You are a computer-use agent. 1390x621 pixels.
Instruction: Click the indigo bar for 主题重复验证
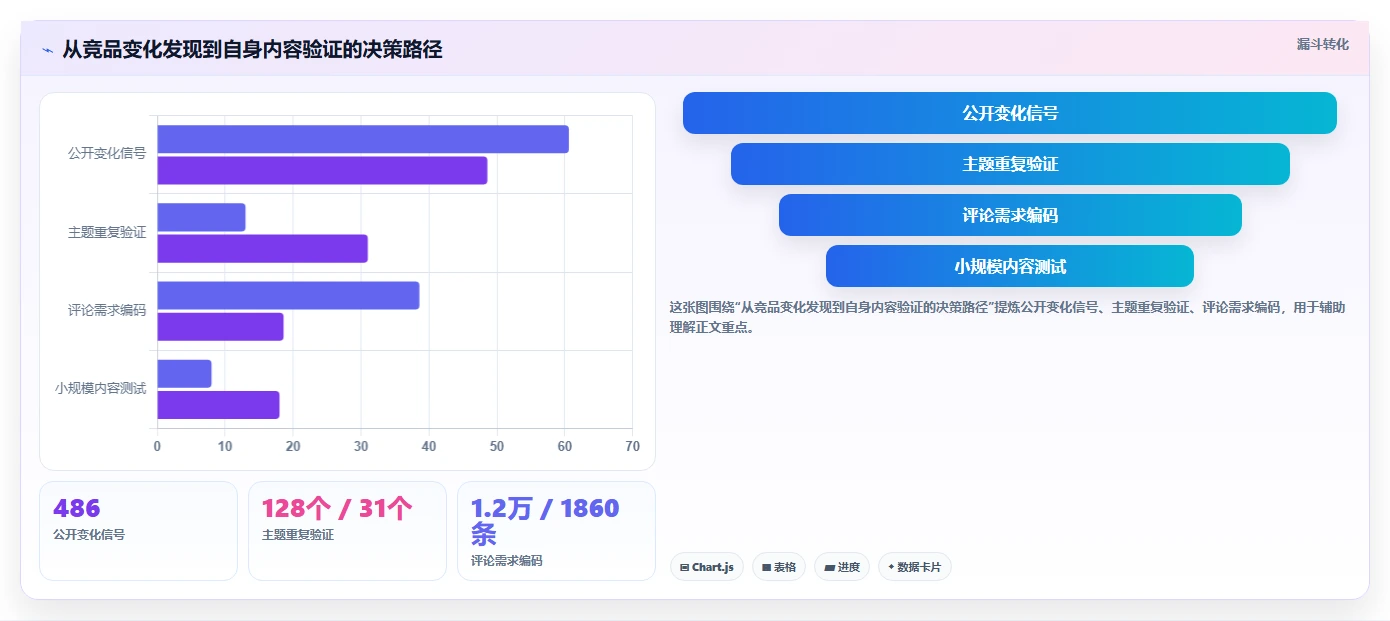click(x=201, y=217)
